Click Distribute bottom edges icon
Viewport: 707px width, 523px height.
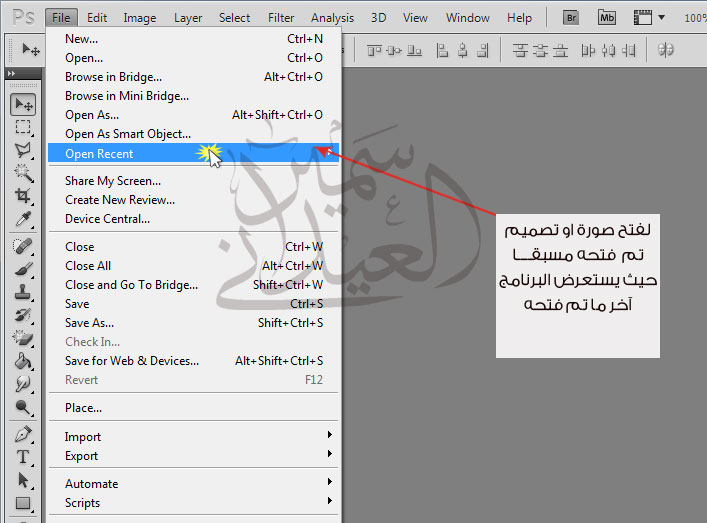tap(560, 50)
